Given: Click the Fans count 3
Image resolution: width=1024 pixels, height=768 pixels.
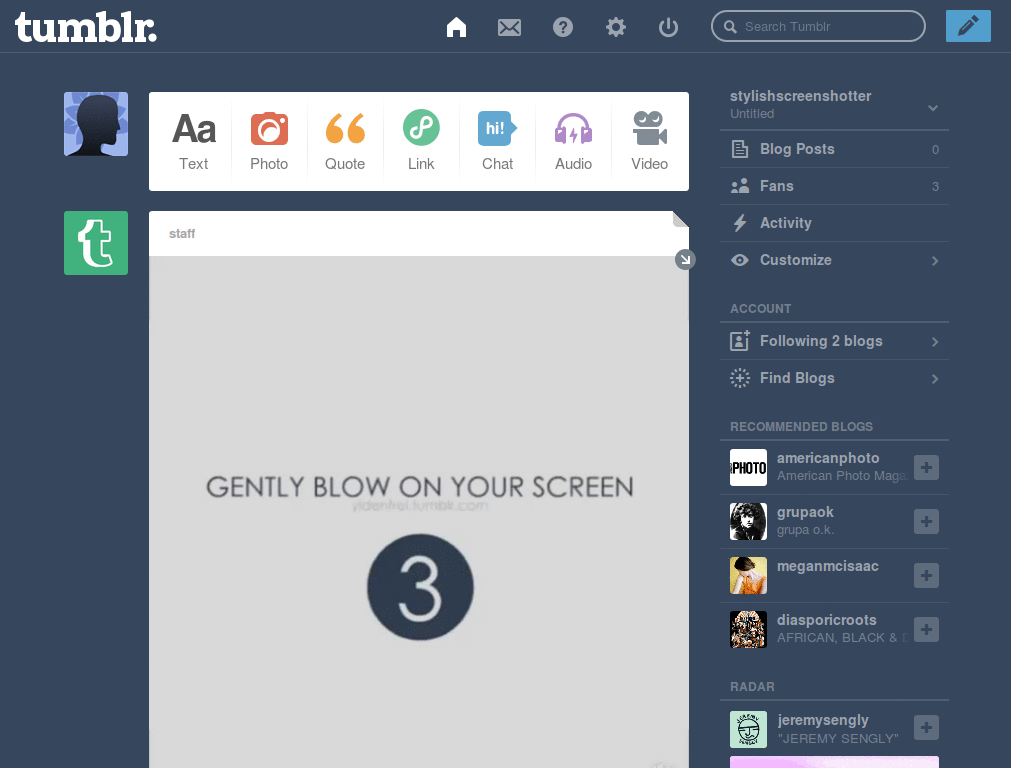Looking at the screenshot, I should click(x=935, y=187).
